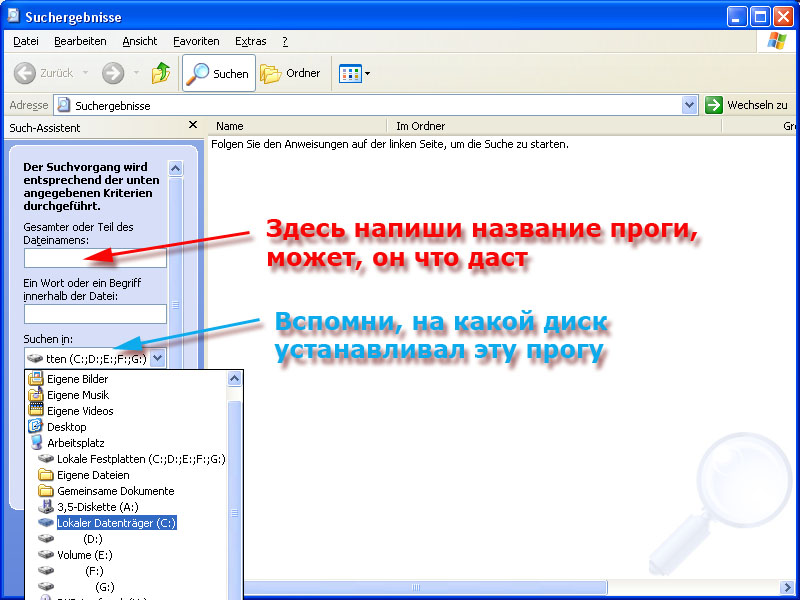Click the Up one level folder icon

coord(160,74)
